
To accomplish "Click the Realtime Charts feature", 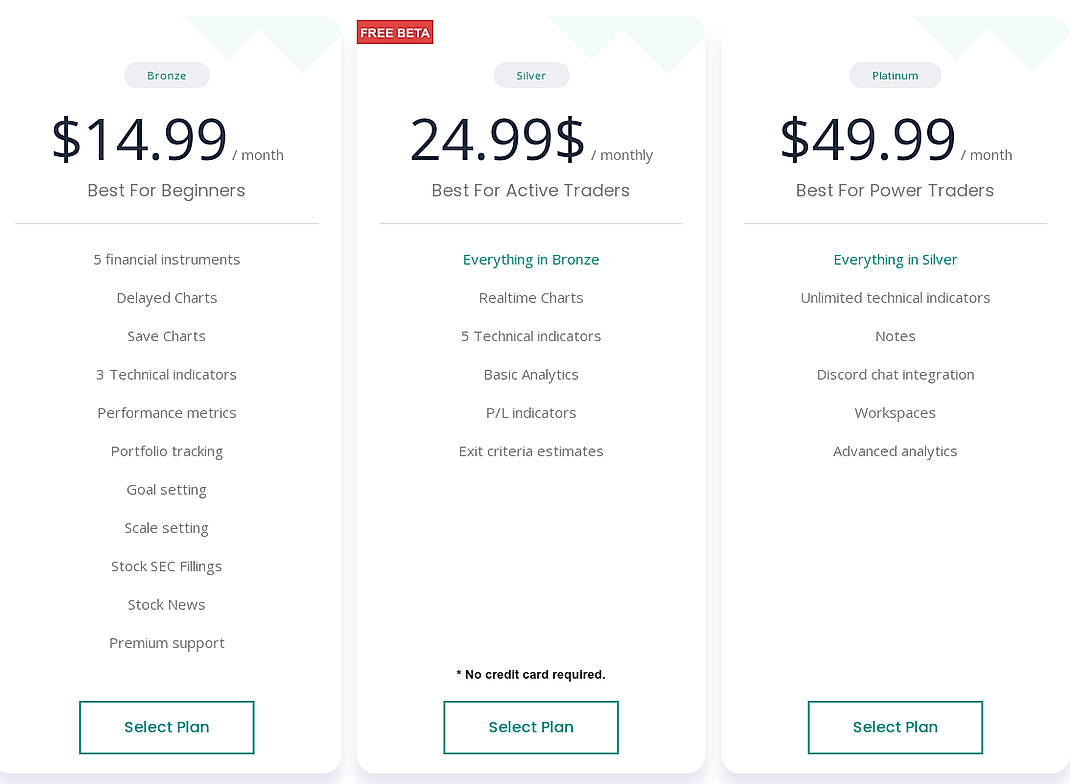I will coord(531,297).
